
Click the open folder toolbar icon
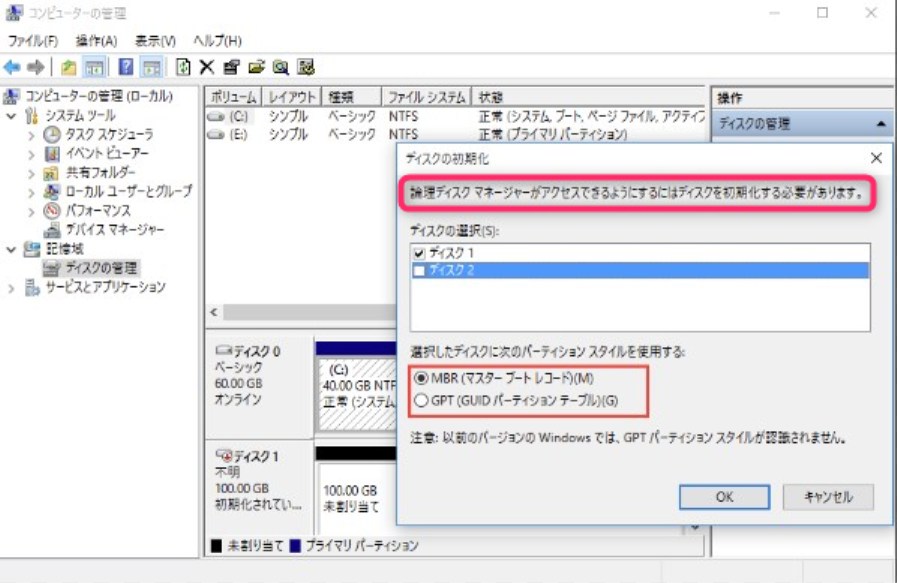click(256, 67)
